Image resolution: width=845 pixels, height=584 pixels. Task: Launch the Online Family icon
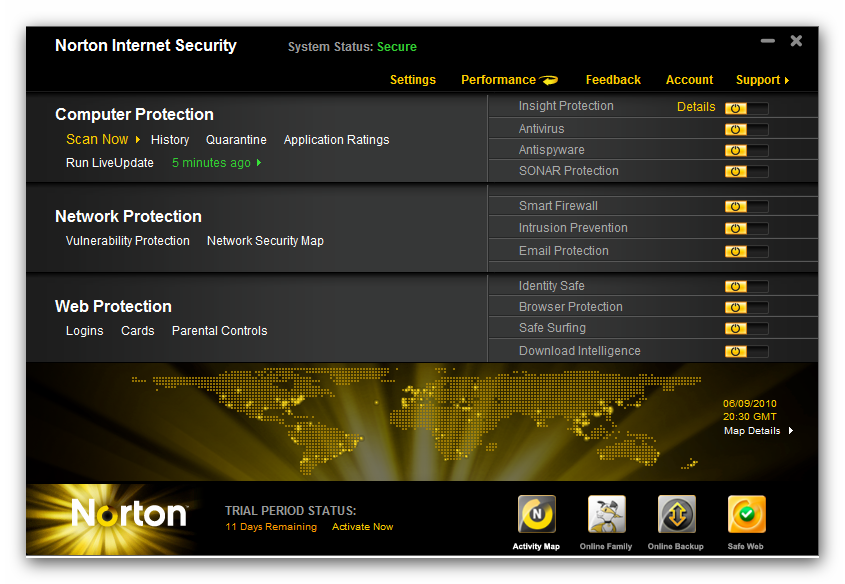click(x=606, y=515)
